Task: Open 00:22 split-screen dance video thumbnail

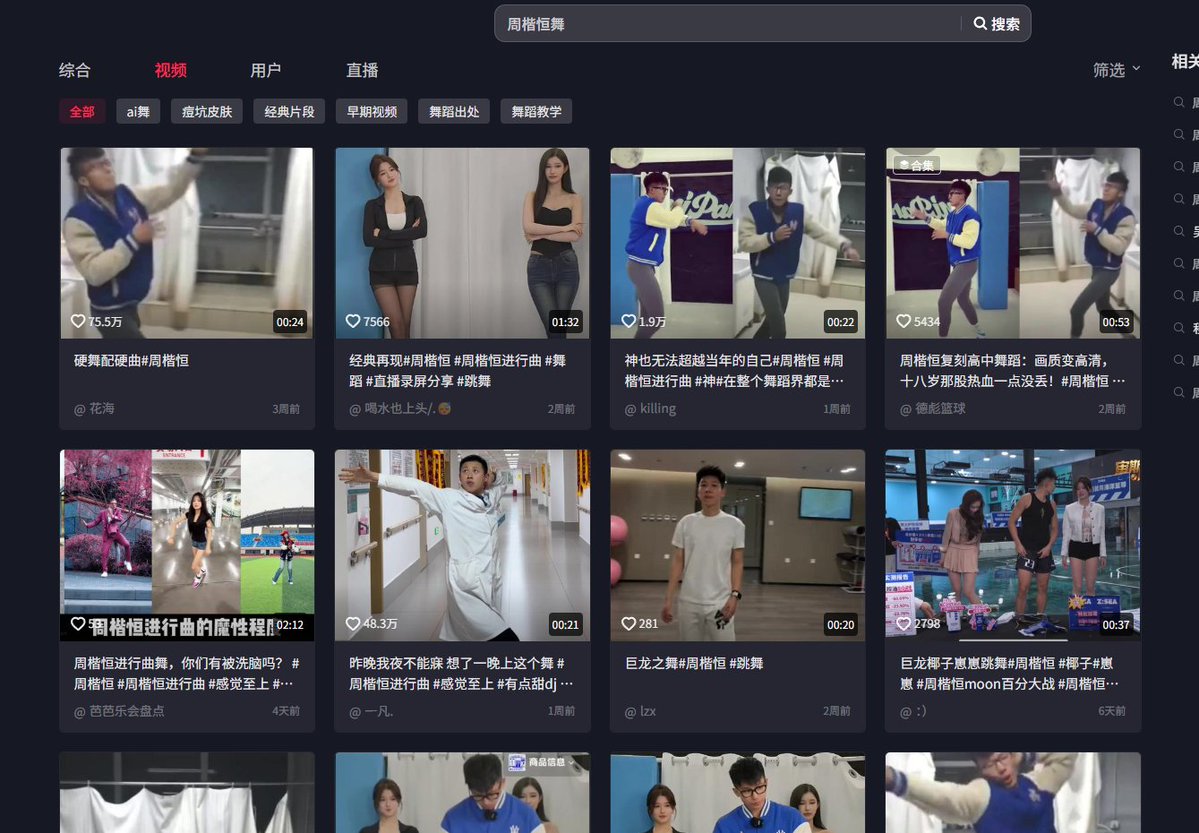Action: (738, 243)
